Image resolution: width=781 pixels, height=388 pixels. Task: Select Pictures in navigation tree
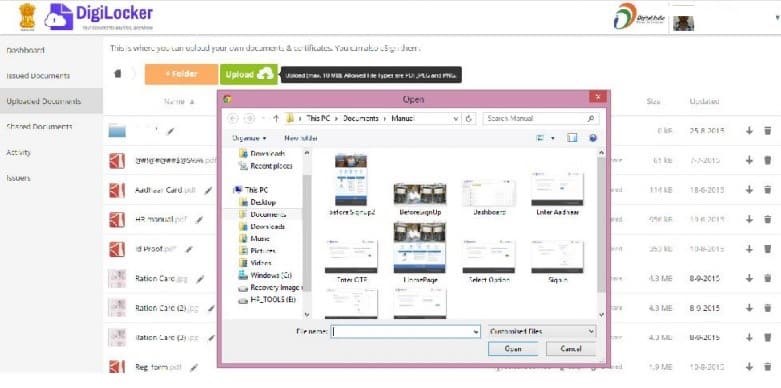coord(258,251)
